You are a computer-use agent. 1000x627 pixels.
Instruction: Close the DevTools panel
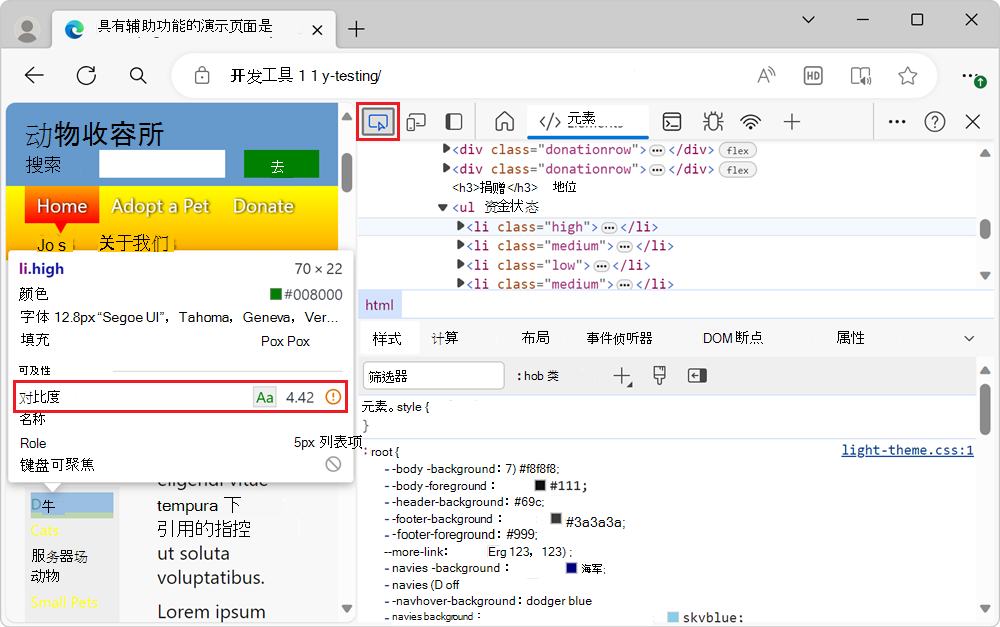point(973,121)
